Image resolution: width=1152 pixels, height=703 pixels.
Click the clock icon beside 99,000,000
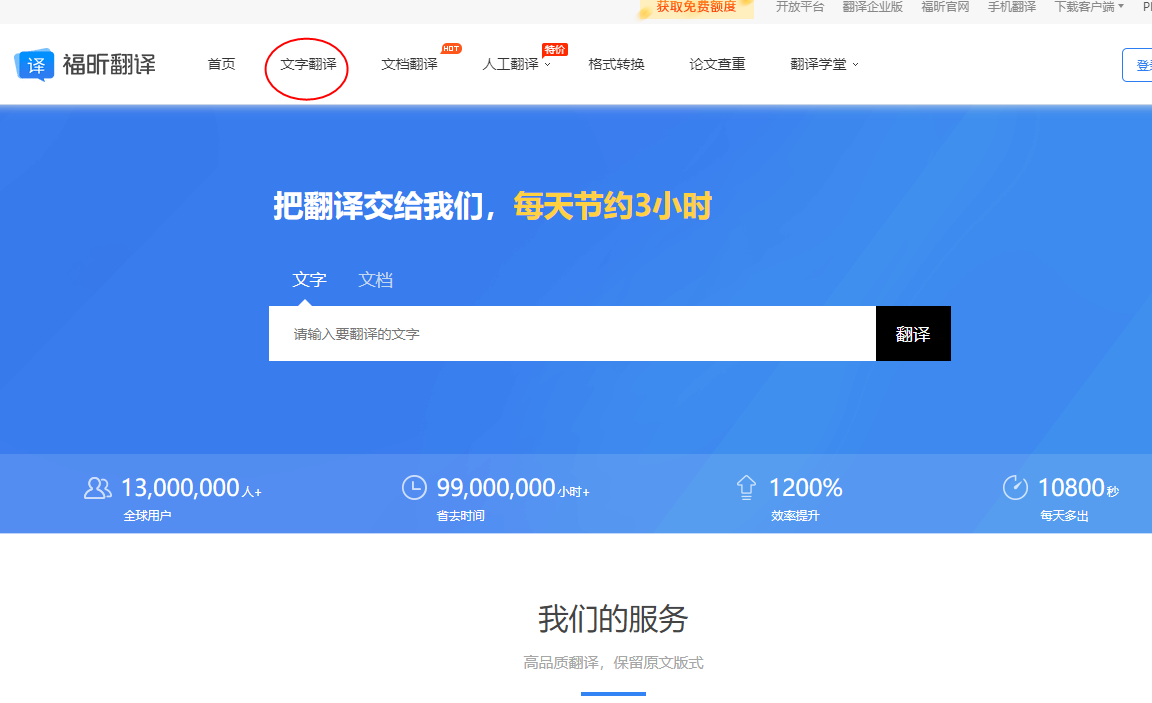pos(414,488)
